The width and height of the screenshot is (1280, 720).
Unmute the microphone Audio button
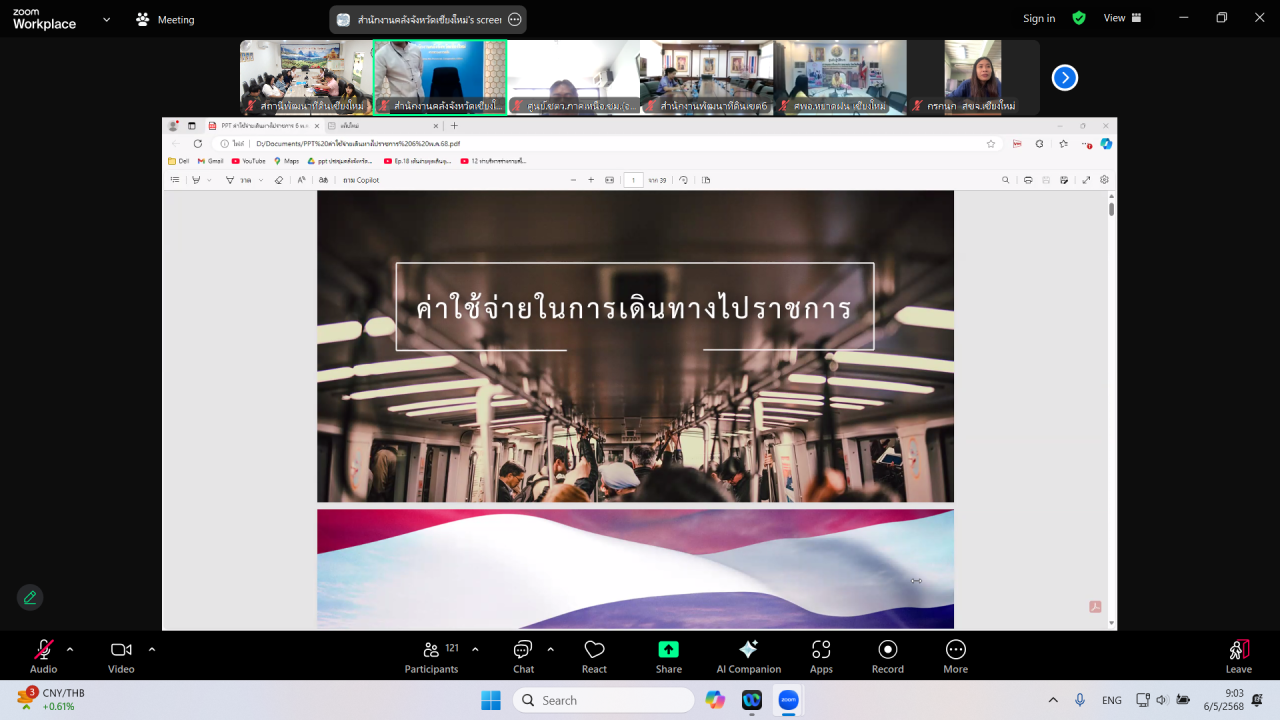tap(43, 656)
